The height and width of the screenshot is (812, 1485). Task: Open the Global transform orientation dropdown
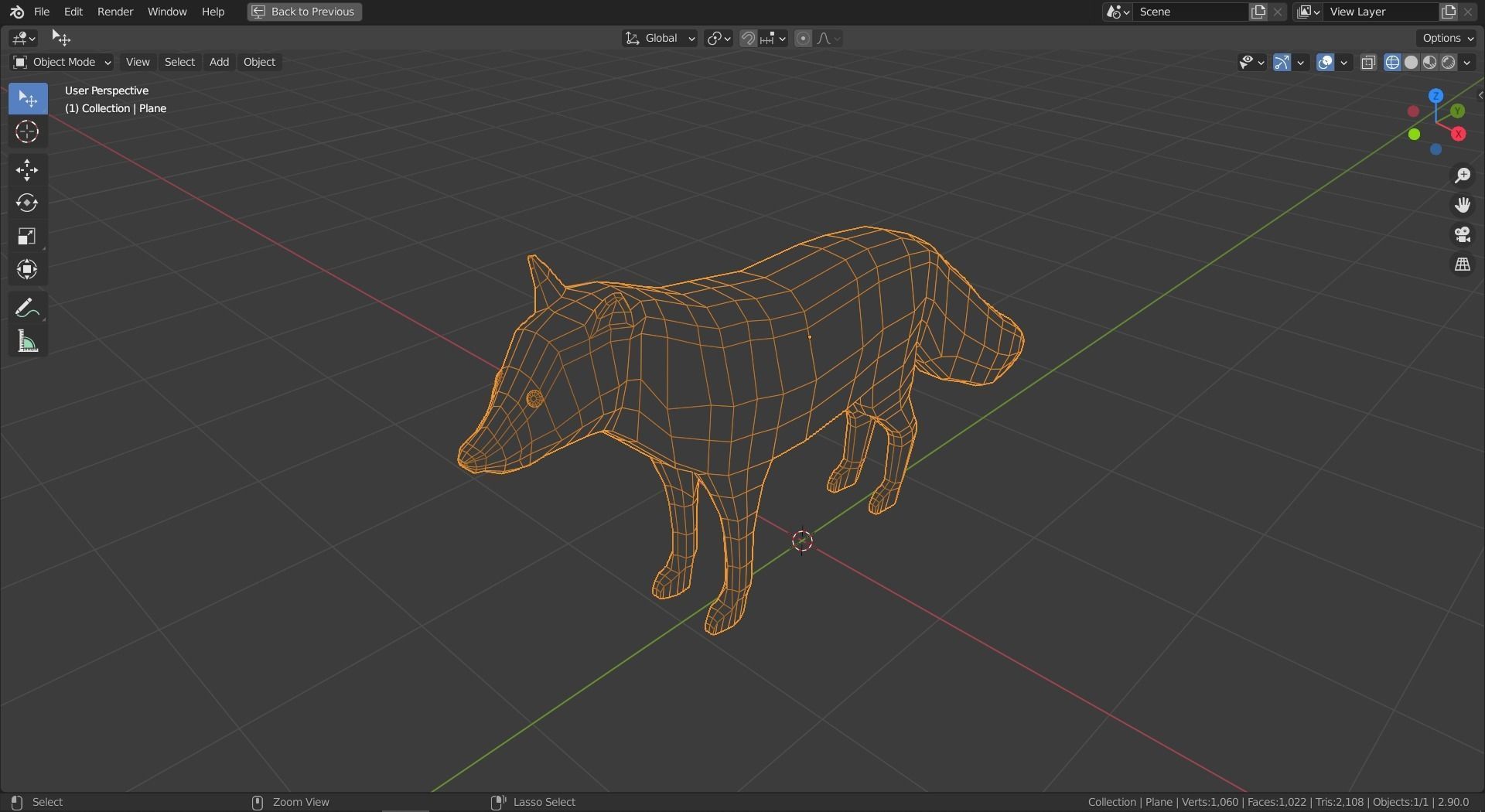pos(660,38)
